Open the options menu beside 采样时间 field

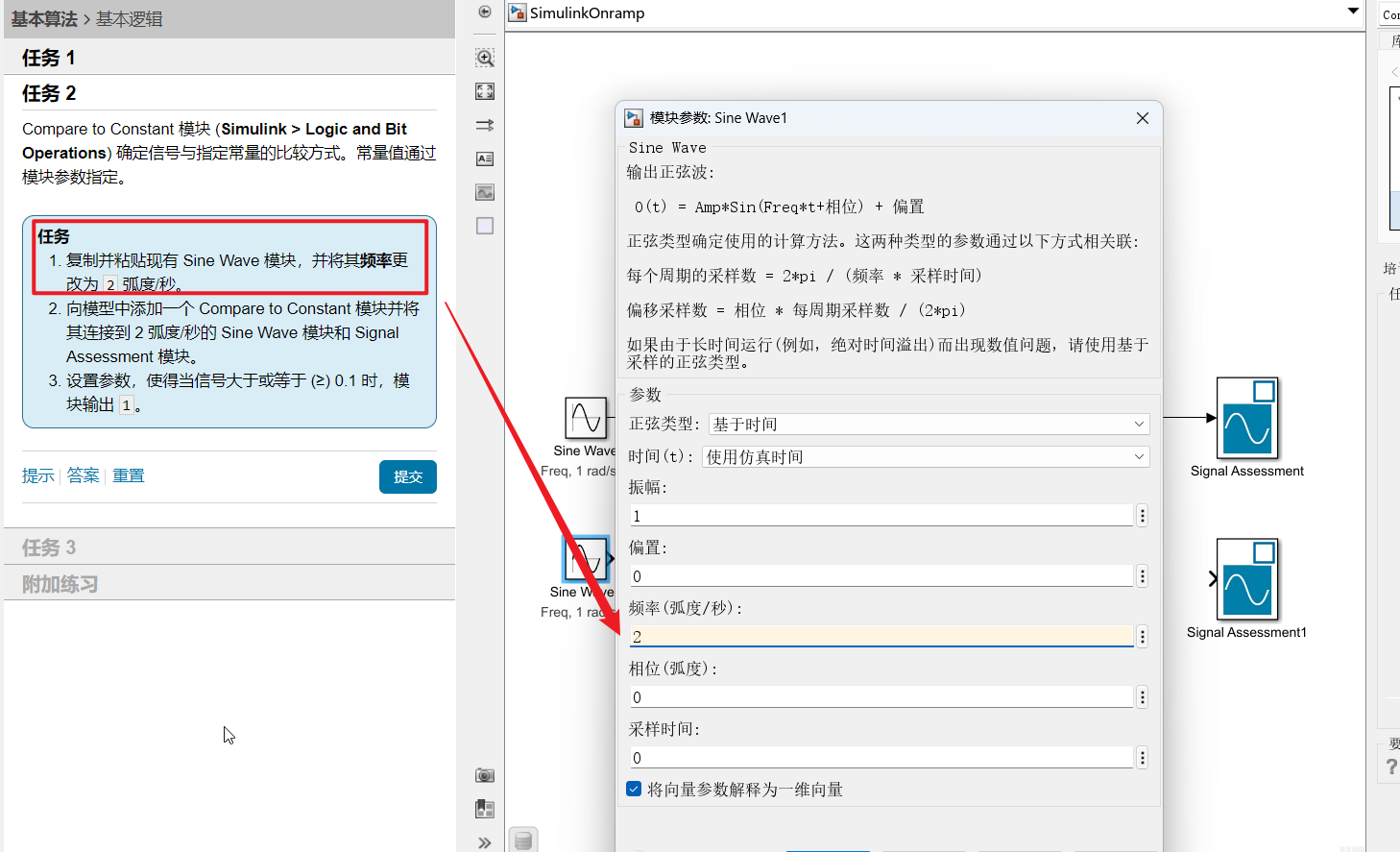(1143, 758)
